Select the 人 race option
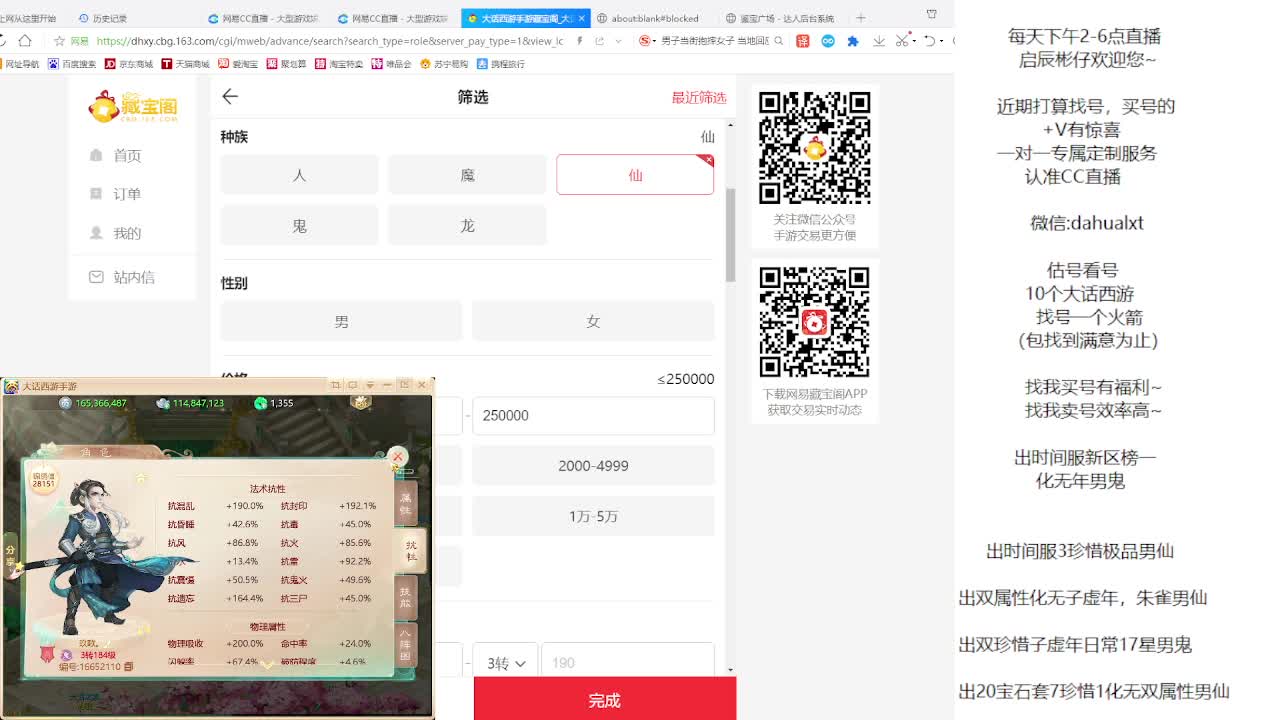Image resolution: width=1280 pixels, height=720 pixels. [299, 175]
